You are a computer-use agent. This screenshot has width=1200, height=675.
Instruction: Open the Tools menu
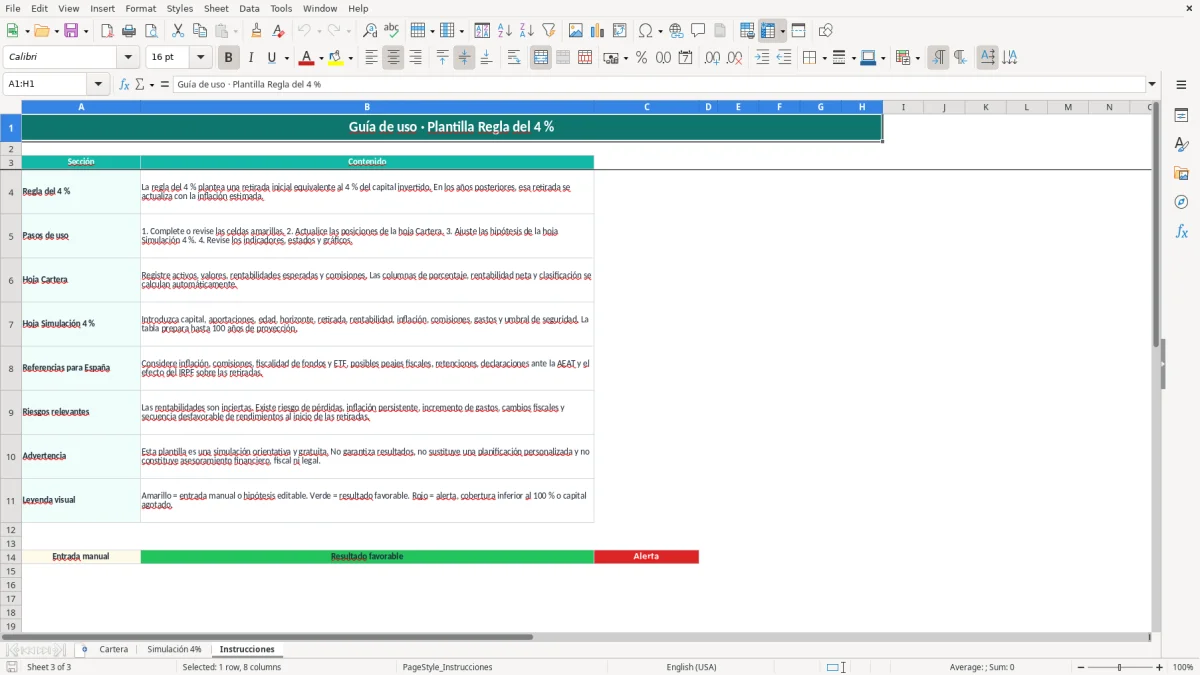[x=281, y=8]
